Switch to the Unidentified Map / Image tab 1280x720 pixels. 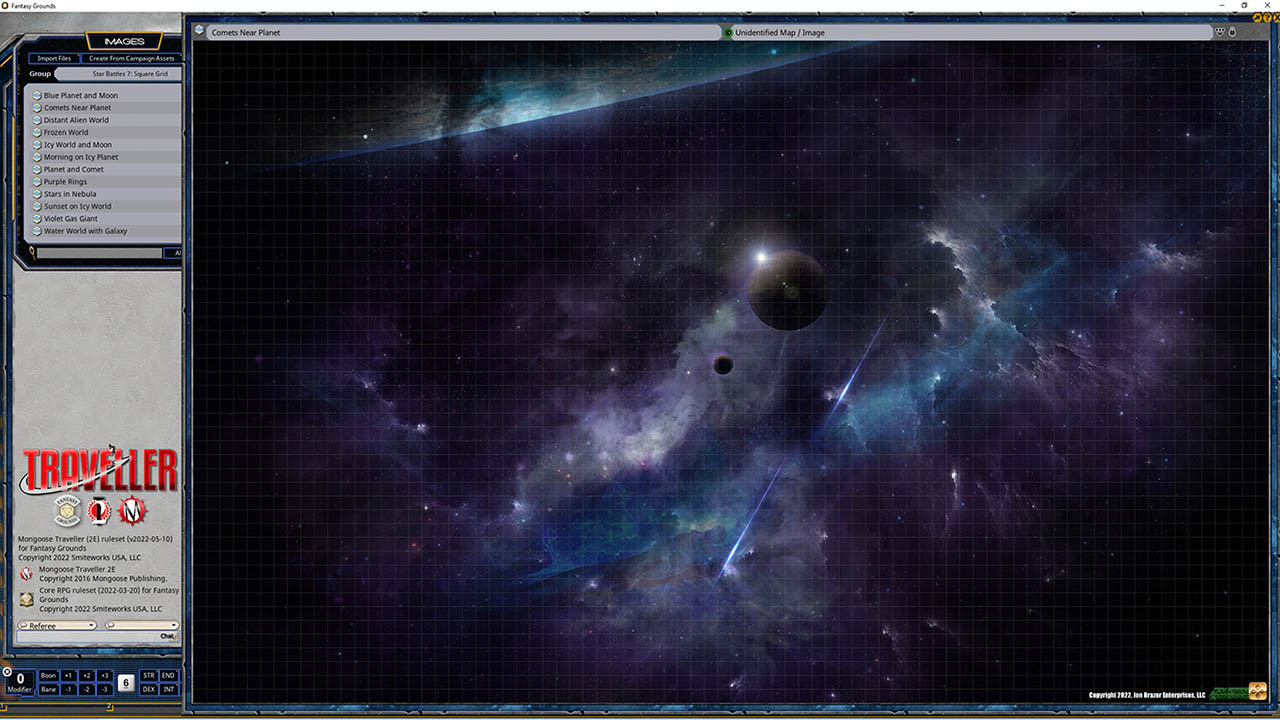pos(790,32)
